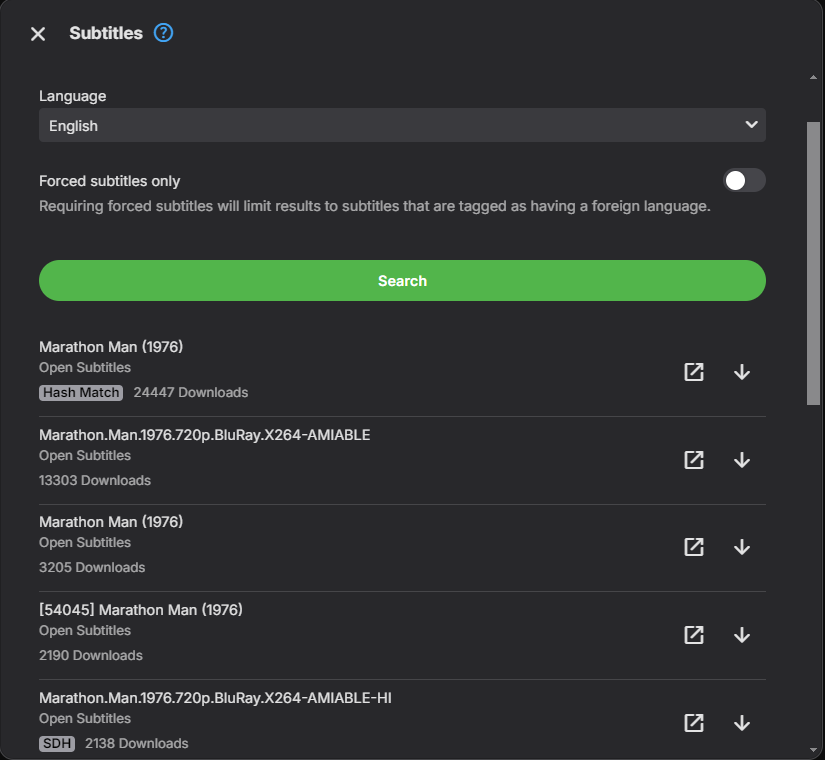Open [54045] Marathon Man subtitle externally
This screenshot has height=760, width=825.
[x=694, y=635]
